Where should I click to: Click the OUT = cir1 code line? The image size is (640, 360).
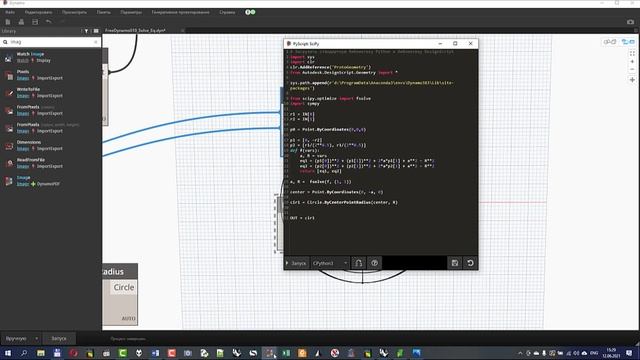[x=302, y=218]
